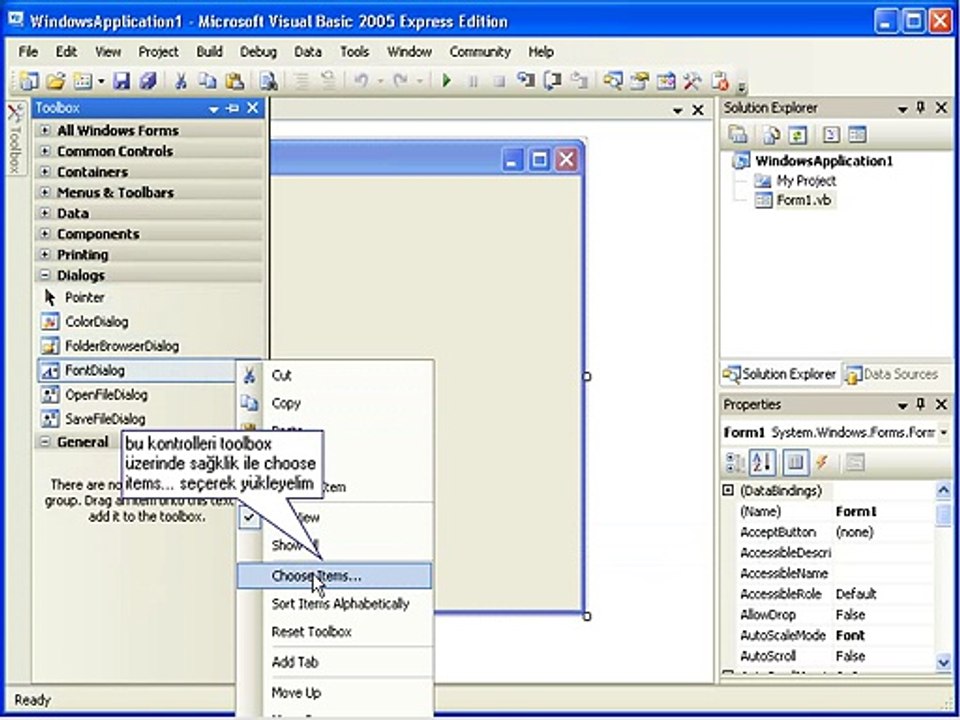Start debugging with the green play icon
This screenshot has width=960, height=720.
tap(446, 81)
